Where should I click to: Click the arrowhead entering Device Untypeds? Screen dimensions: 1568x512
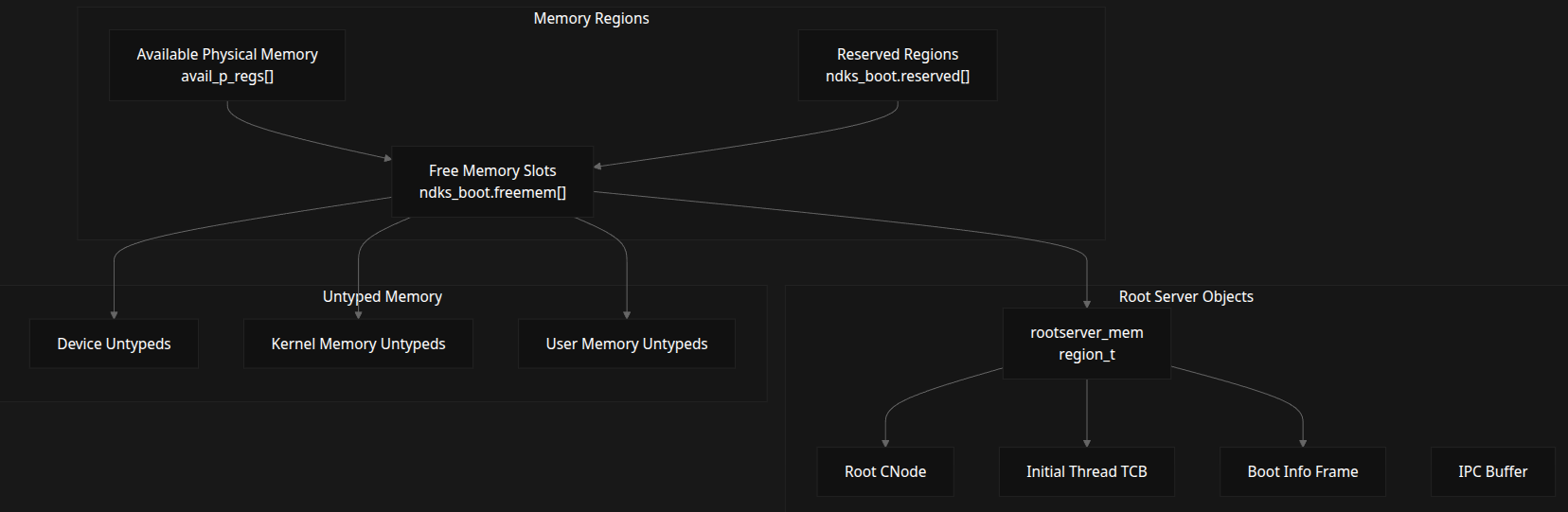(x=114, y=314)
